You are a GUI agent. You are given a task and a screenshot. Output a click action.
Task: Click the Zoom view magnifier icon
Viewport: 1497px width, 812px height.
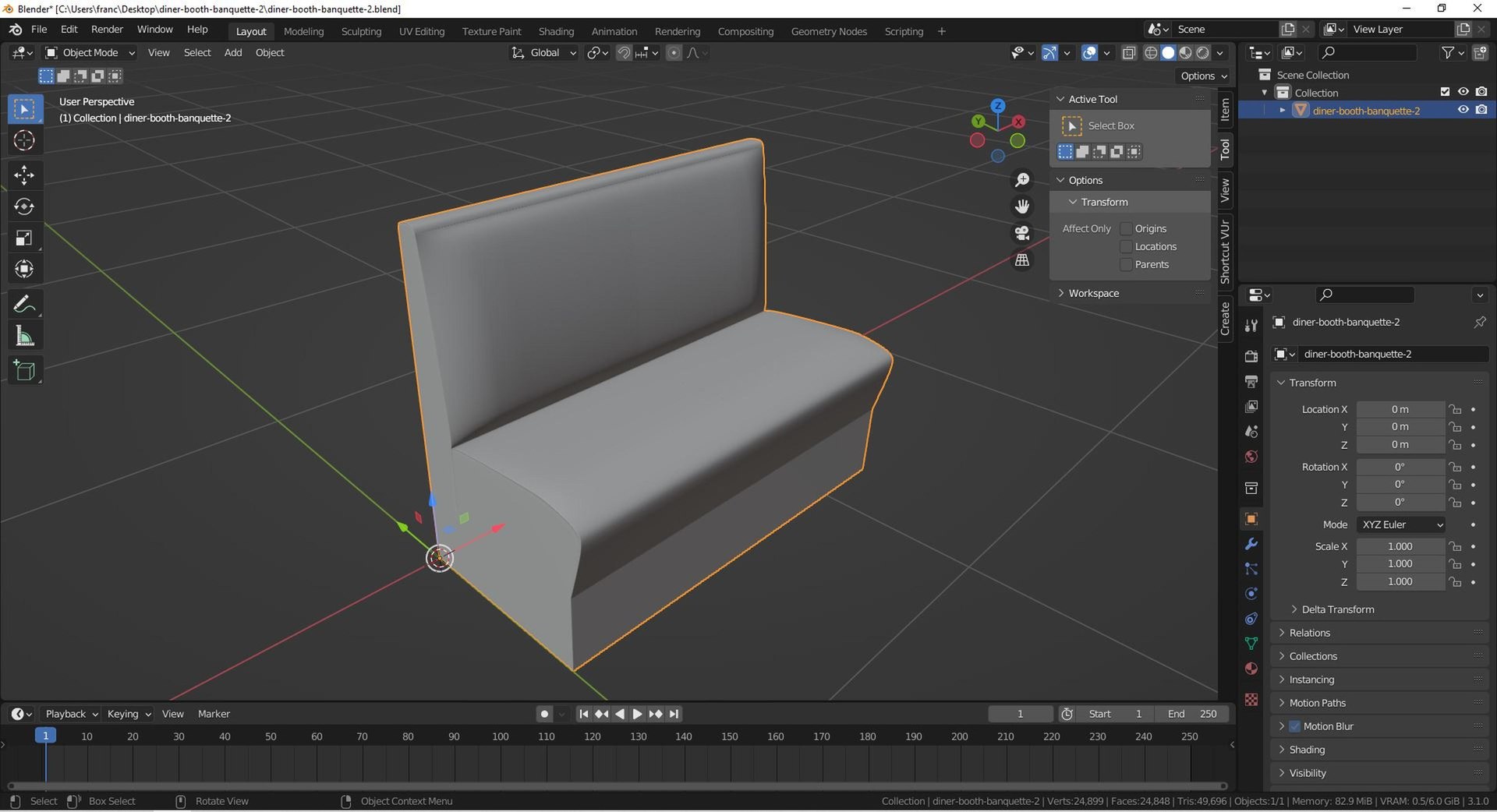click(1021, 180)
